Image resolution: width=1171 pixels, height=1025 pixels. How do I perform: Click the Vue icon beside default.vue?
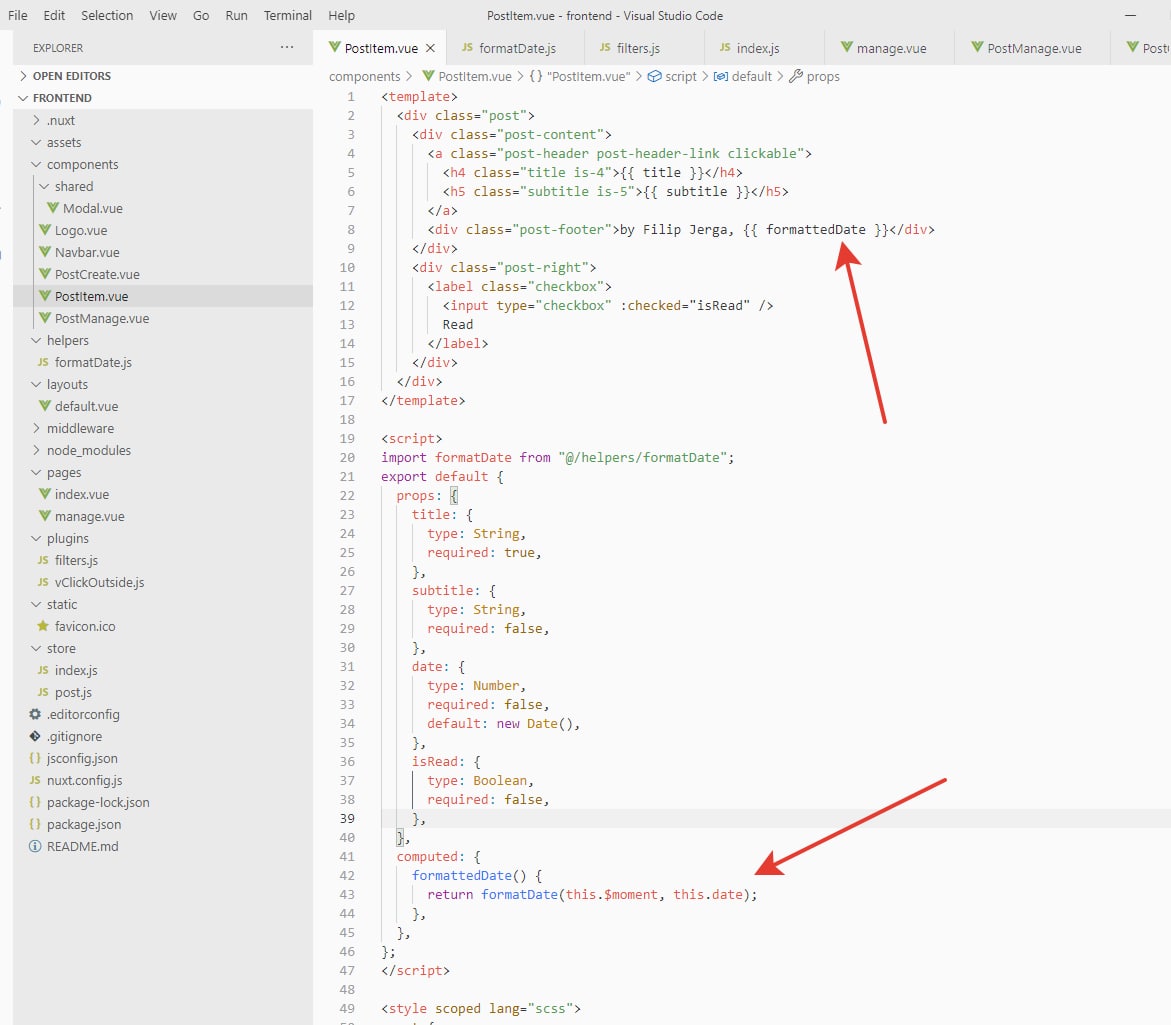coord(45,406)
